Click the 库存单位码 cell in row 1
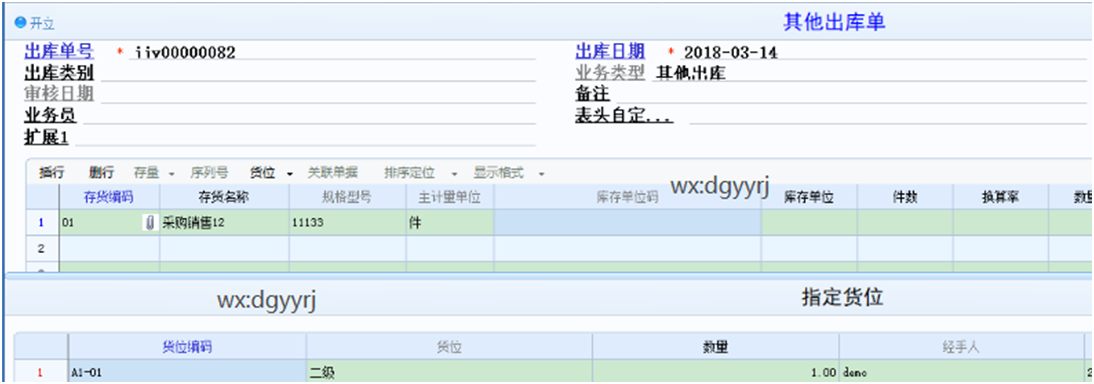The width and height of the screenshot is (1094, 384). [627, 223]
